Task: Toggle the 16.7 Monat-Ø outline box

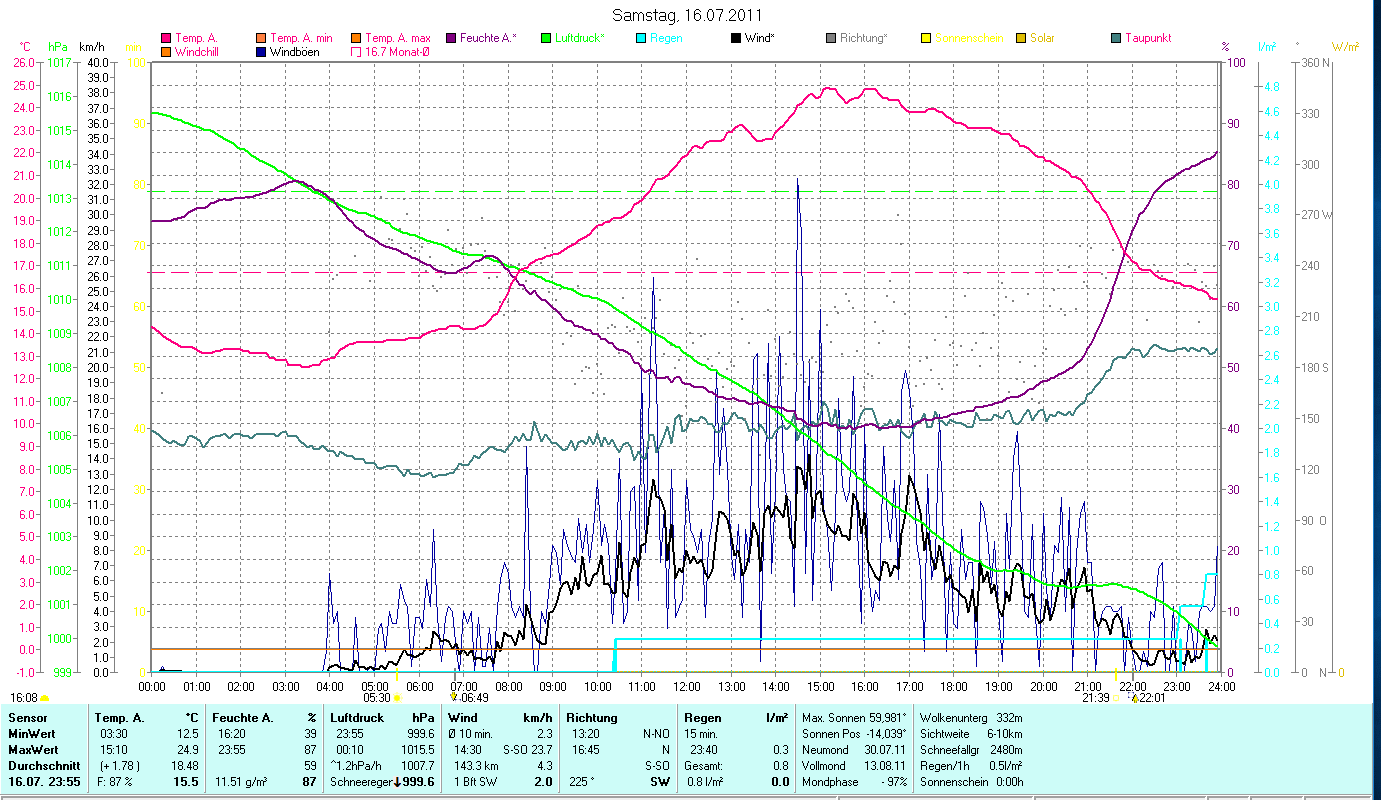Action: coord(357,52)
